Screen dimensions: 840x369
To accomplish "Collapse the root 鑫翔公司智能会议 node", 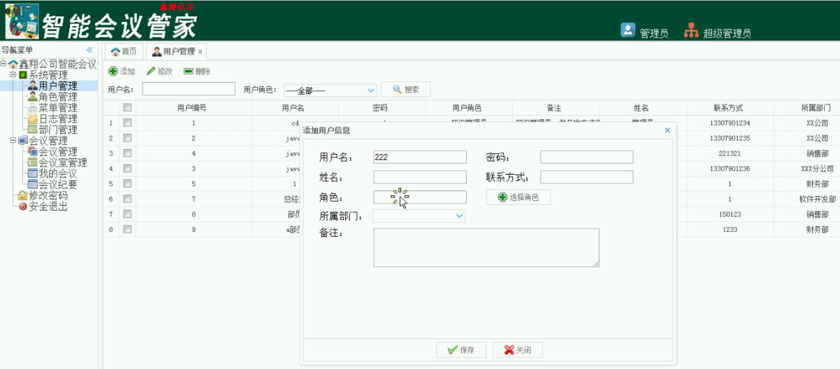I will coord(3,64).
